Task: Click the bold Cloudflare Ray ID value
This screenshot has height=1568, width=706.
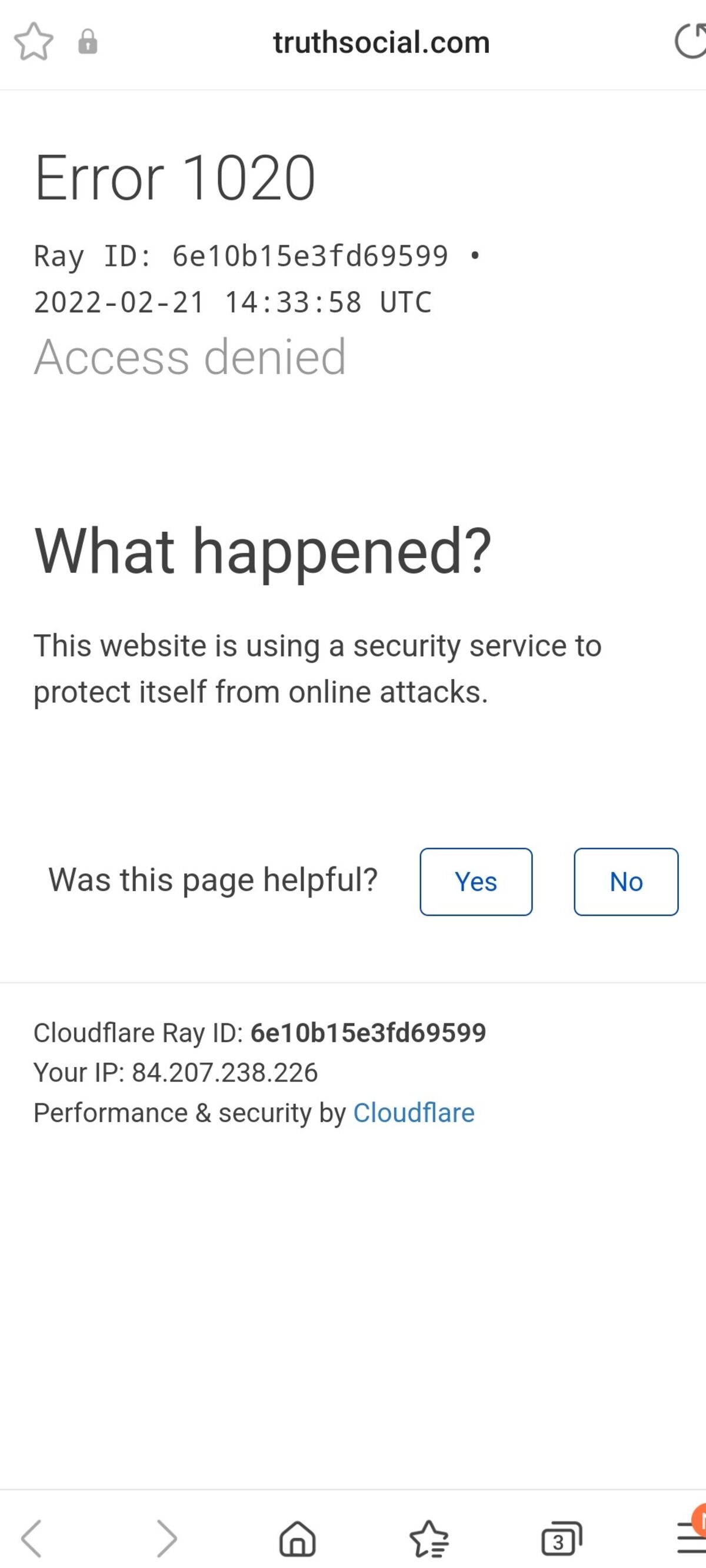Action: click(x=368, y=1032)
